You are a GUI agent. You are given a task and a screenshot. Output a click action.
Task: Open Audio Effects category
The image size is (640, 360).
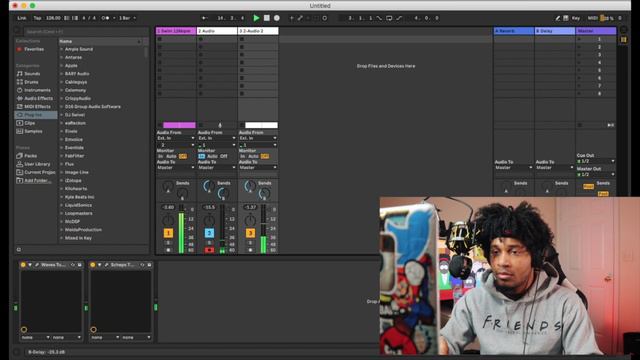tap(38, 98)
